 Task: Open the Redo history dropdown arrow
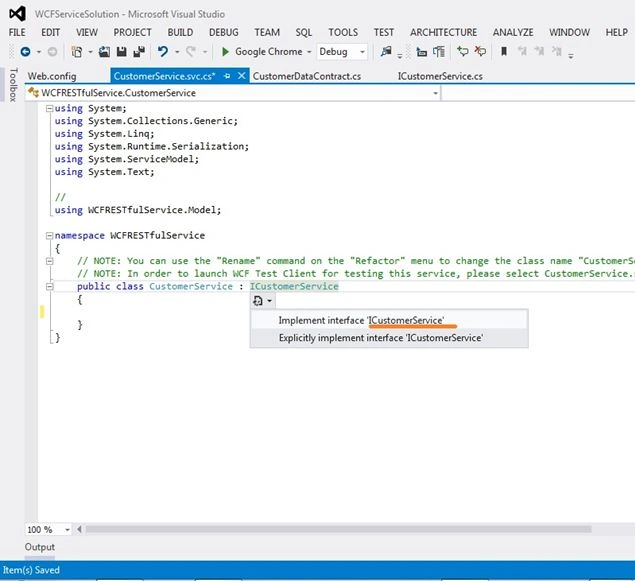pyautogui.click(x=205, y=52)
